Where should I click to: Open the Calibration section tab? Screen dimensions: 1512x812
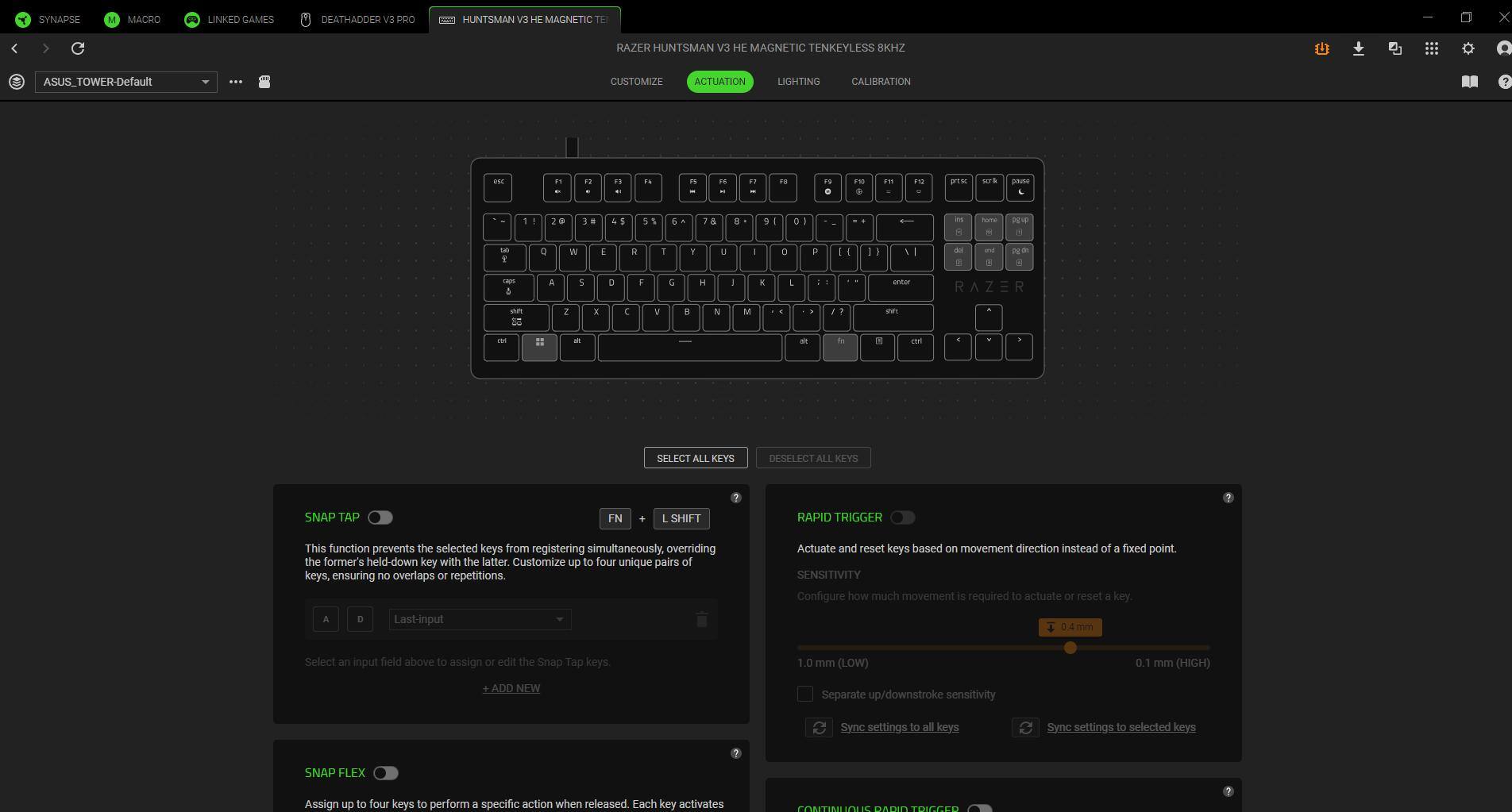[881, 82]
